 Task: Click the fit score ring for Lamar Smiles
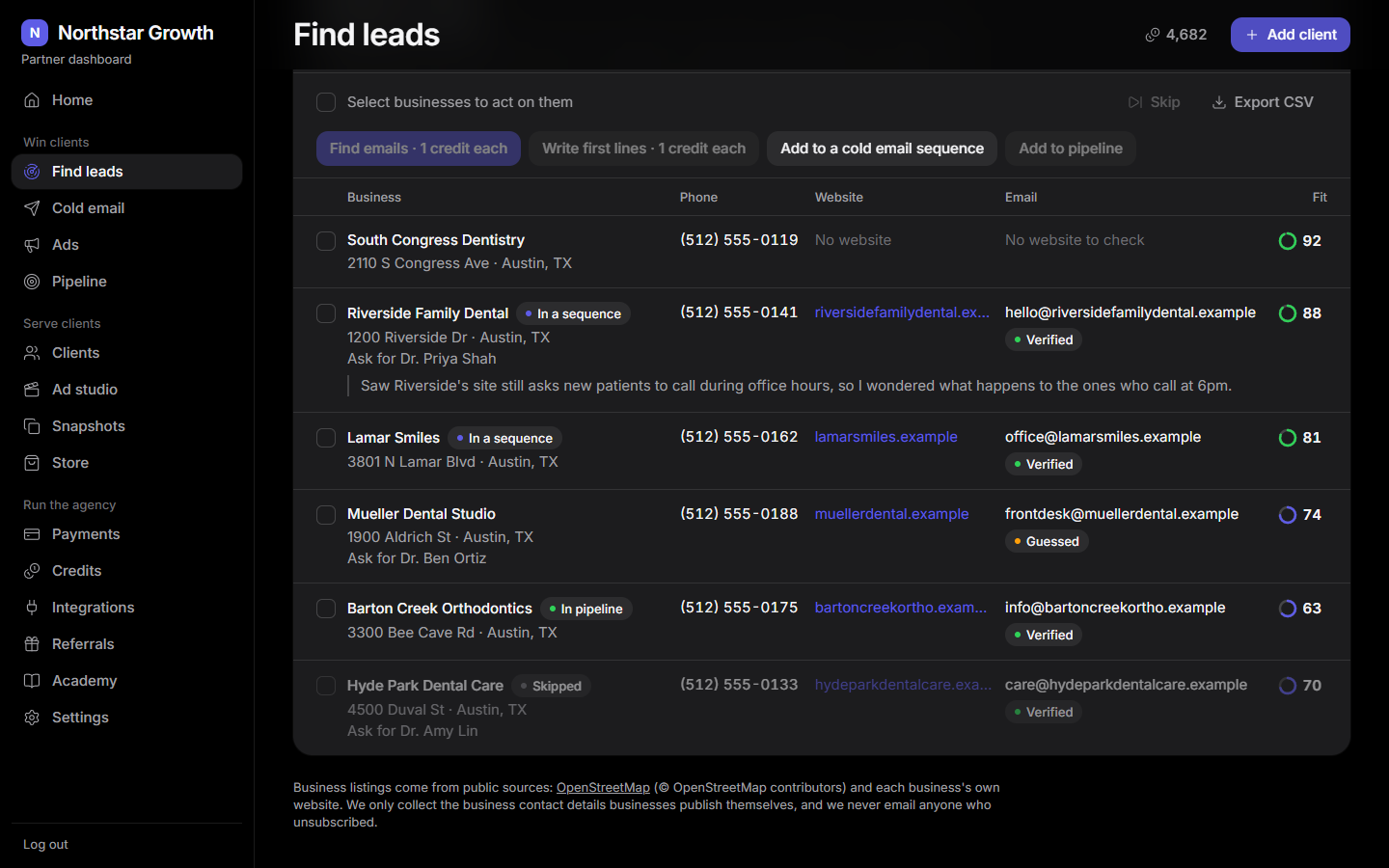point(1287,438)
